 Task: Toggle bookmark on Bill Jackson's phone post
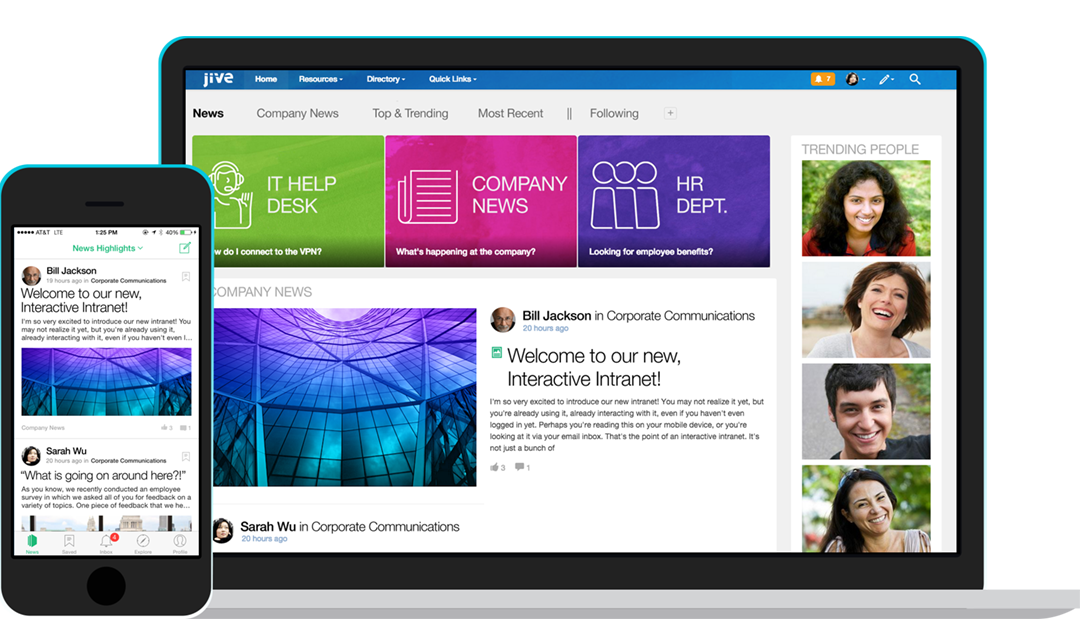[185, 277]
